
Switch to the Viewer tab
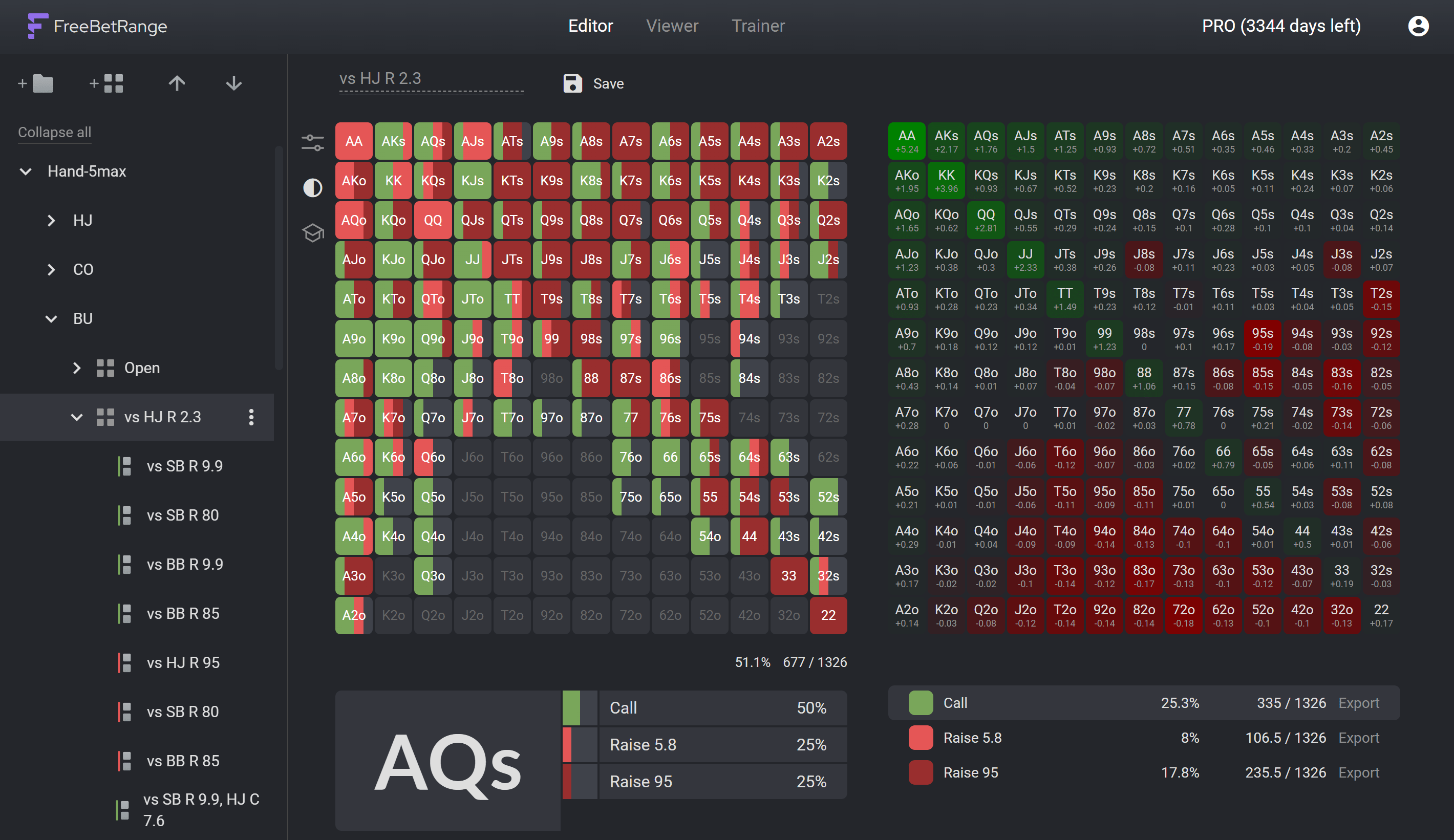coord(672,26)
